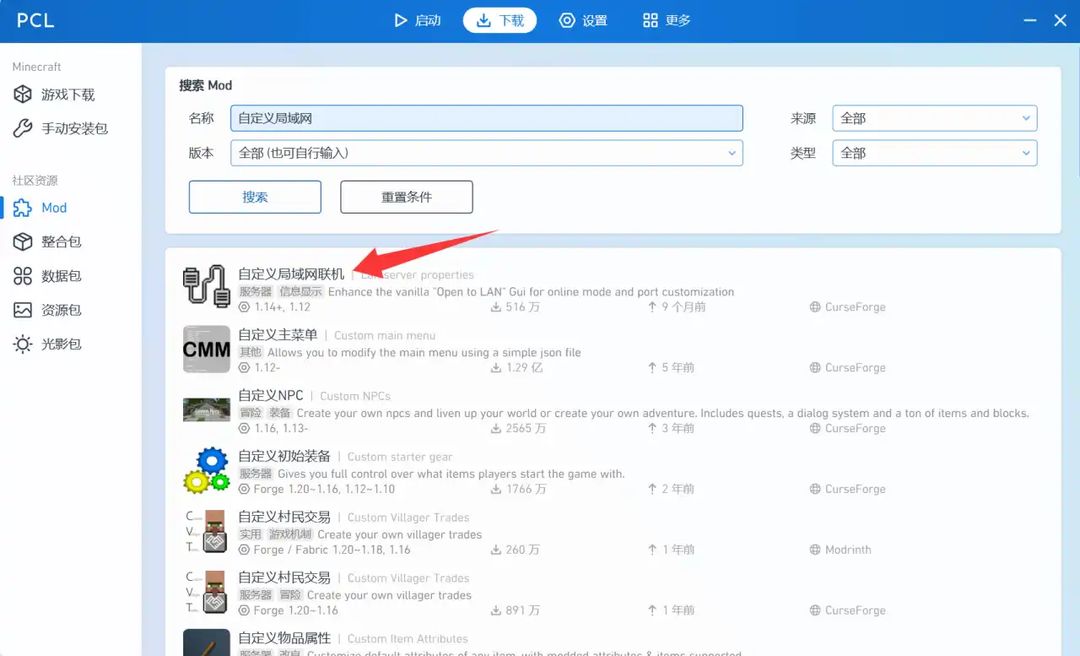Open the 来源 source dropdown

(934, 119)
